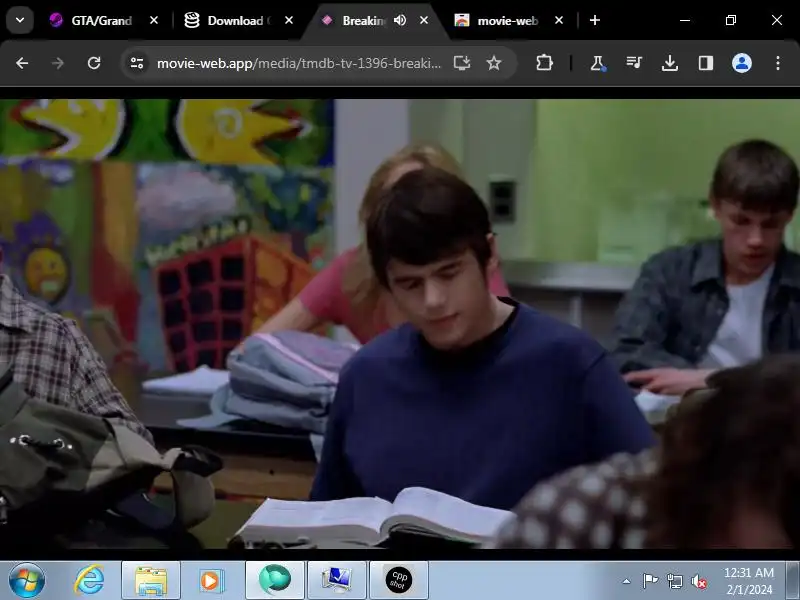Launch Internet Explorer from taskbar
This screenshot has height=600, width=800.
coord(89,580)
